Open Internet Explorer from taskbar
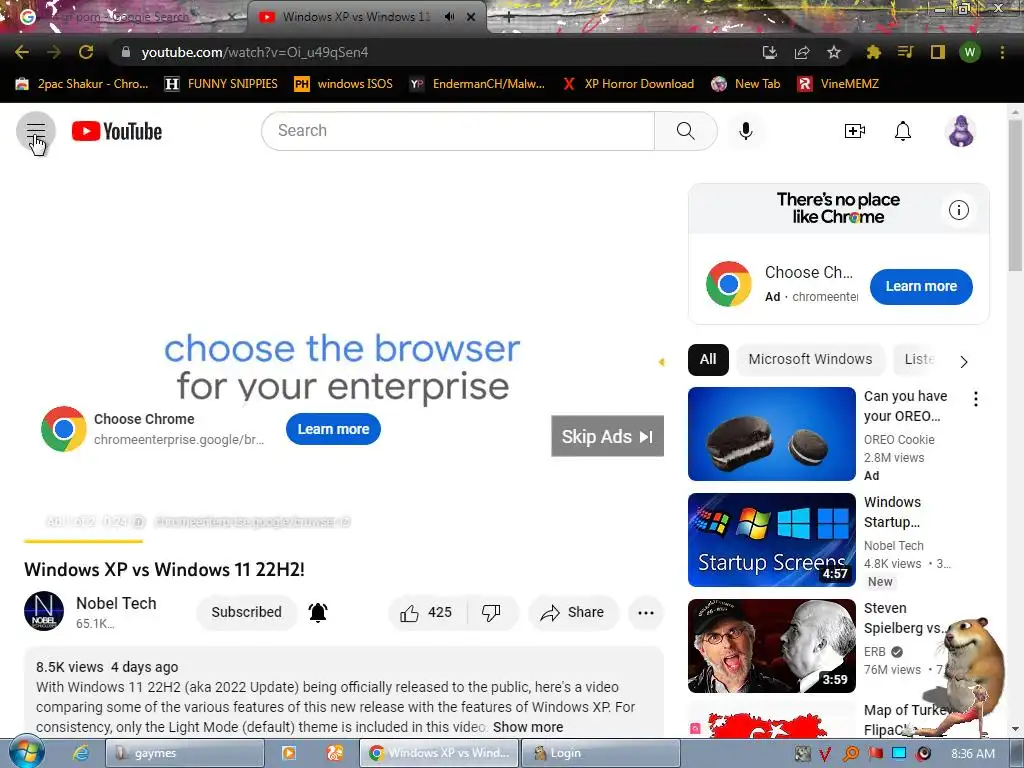Screen dimensions: 1024x768 tap(81, 753)
